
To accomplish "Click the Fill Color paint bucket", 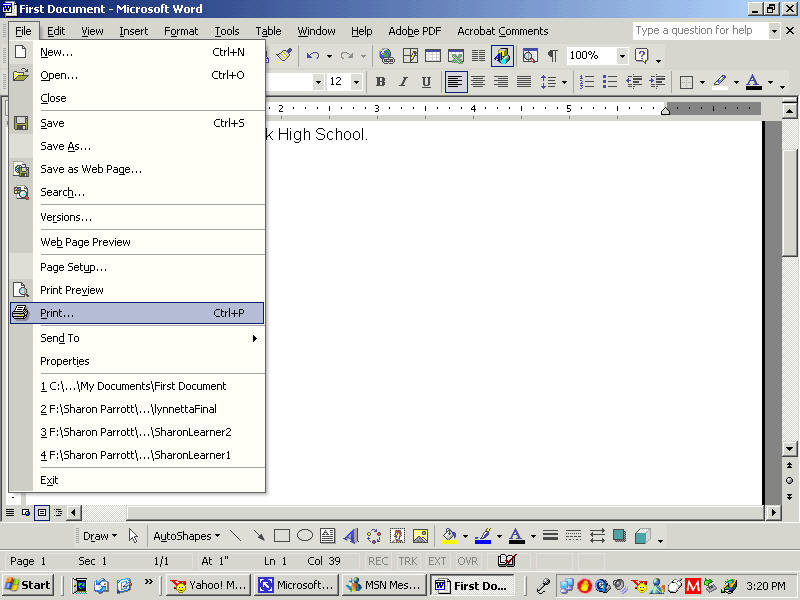I will (x=449, y=536).
